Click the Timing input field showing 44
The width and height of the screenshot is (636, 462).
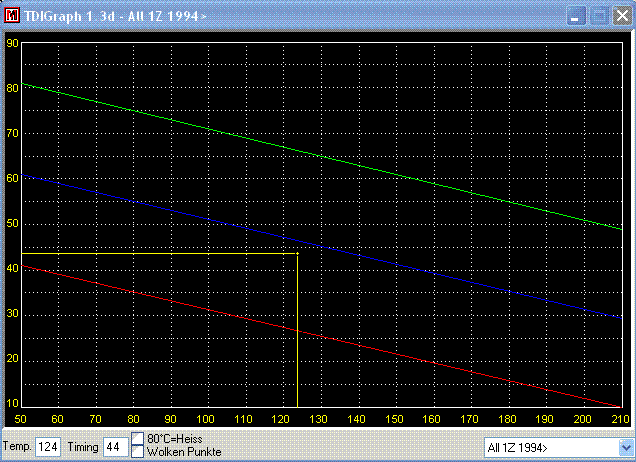tap(116, 447)
